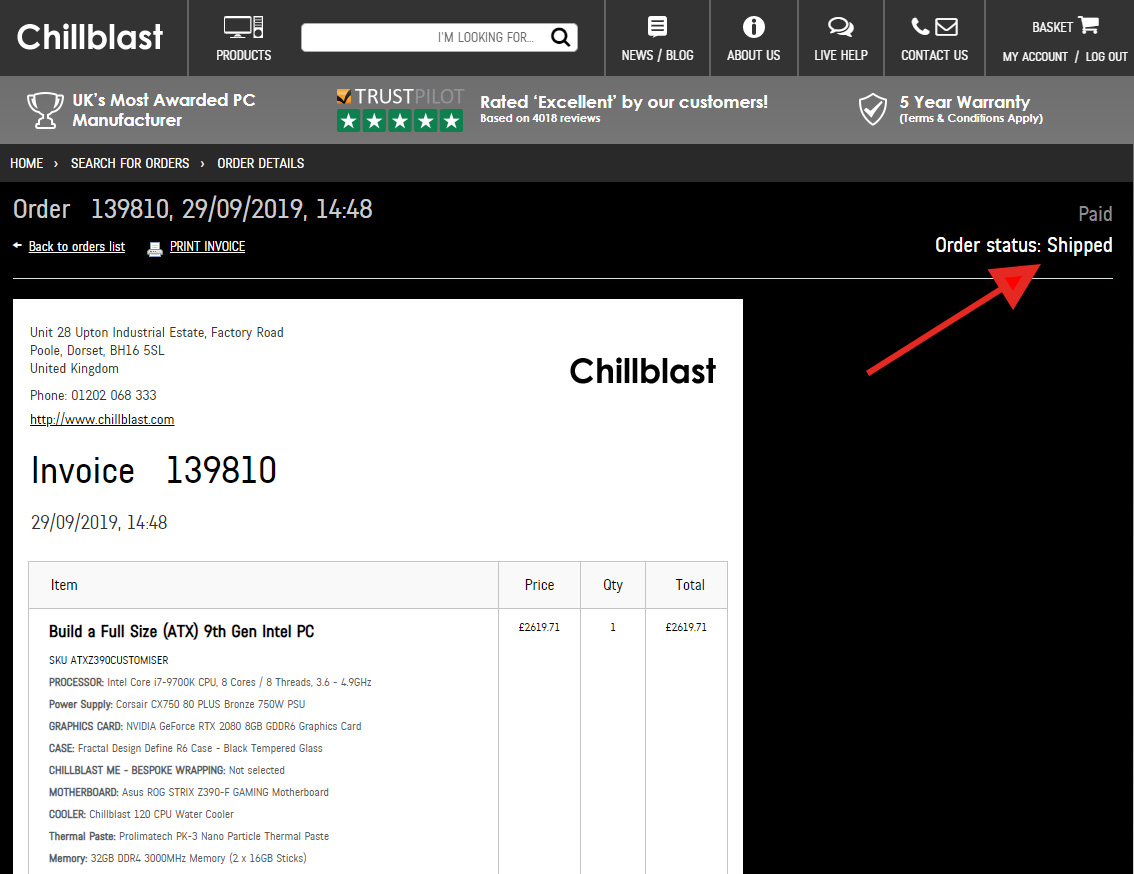Screen dimensions: 1134x874
Task: Open SEARCH FOR ORDERS breadcrumb
Action: 130,164
